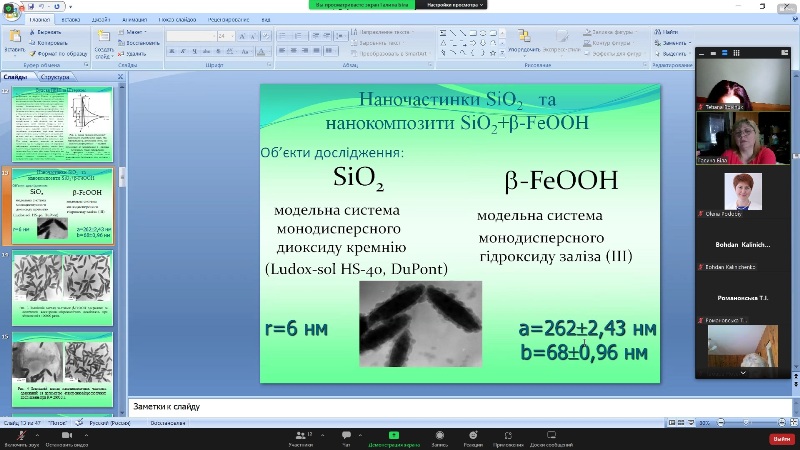Open the font size dropdown
Viewport: 800px width, 450px height.
[x=232, y=36]
